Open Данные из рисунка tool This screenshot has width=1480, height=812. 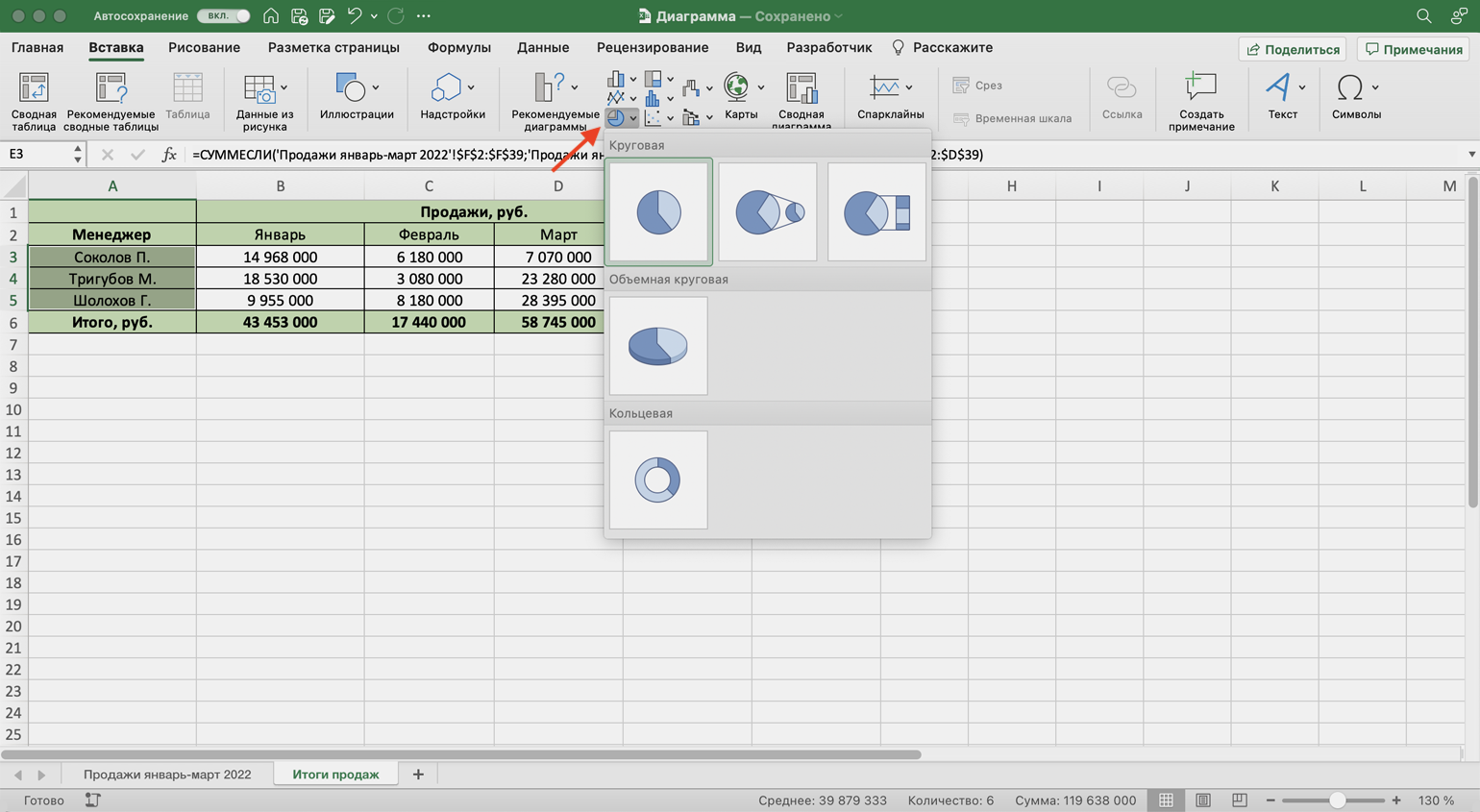click(x=264, y=100)
